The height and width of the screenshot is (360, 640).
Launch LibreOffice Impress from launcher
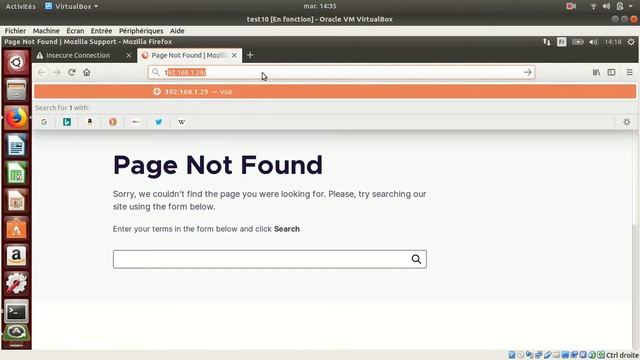pyautogui.click(x=16, y=201)
